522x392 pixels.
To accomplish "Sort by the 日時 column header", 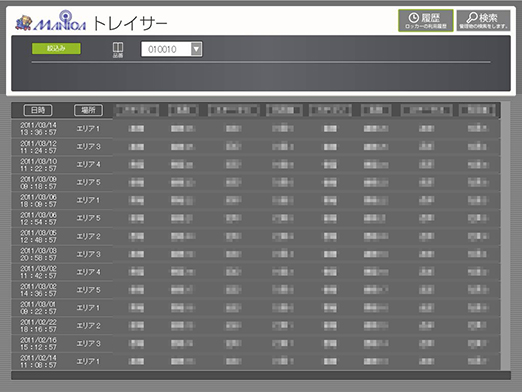I will (38, 110).
